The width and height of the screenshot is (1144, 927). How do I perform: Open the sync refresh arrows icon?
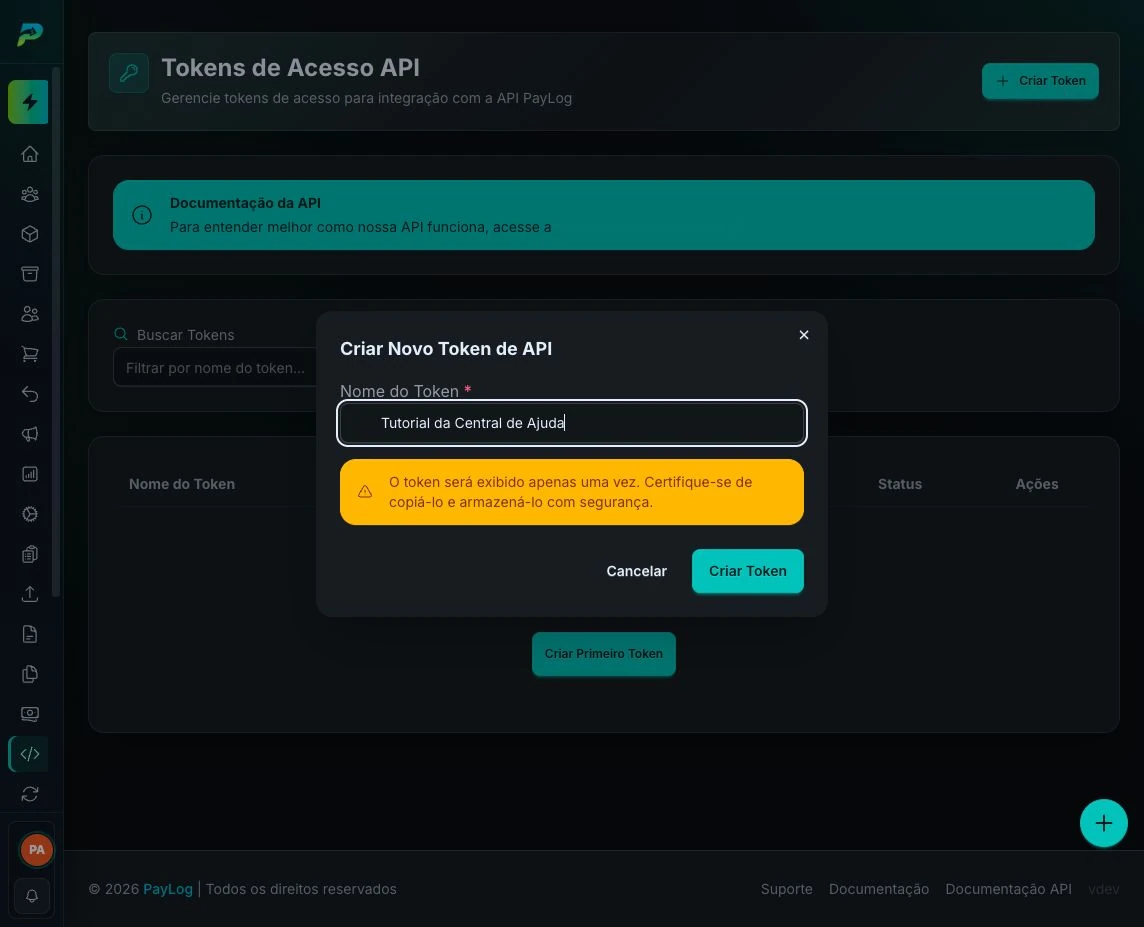(30, 794)
